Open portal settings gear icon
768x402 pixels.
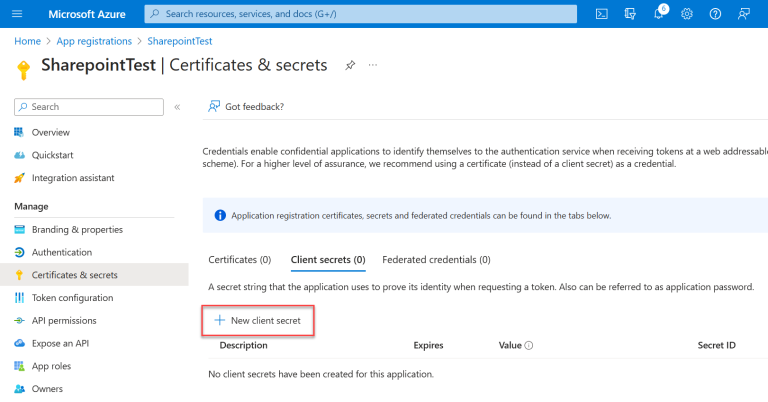(687, 14)
